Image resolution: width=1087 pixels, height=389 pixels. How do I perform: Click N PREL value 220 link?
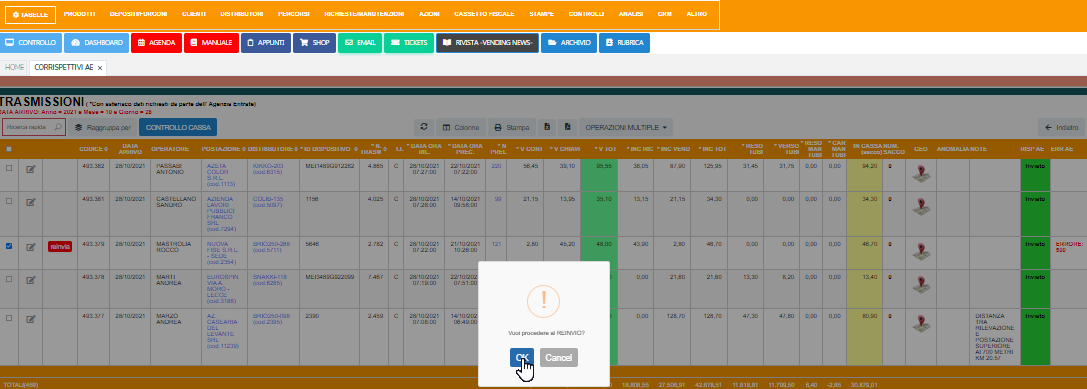(496, 166)
